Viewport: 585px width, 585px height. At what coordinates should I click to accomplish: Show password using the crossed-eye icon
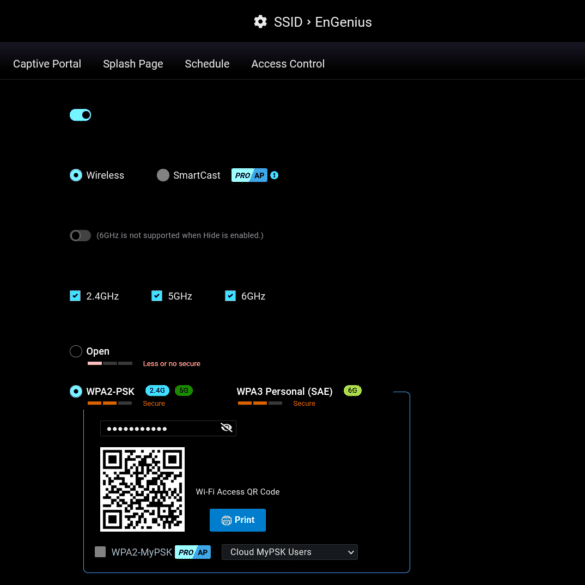coord(226,428)
